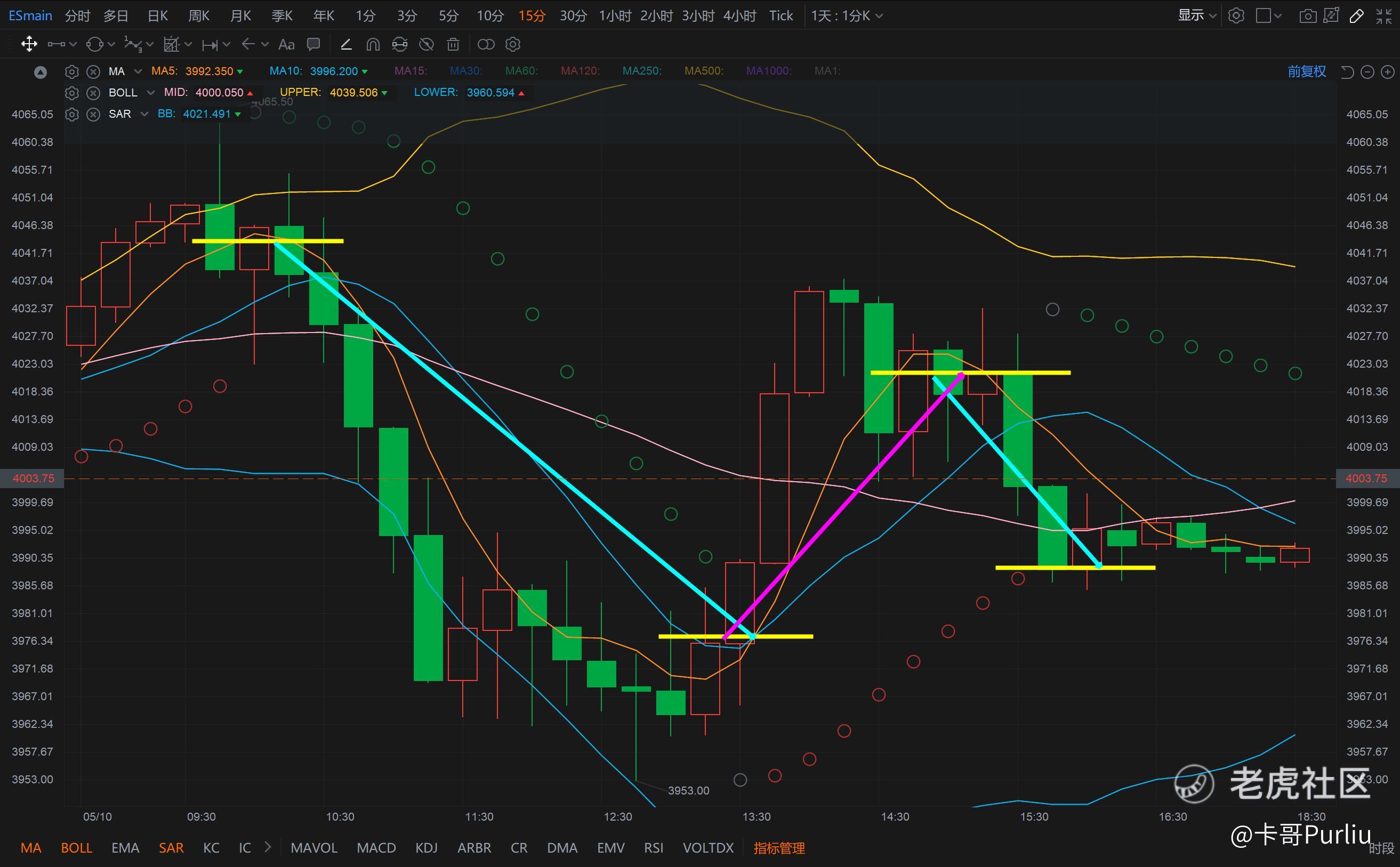Open the layout square dropdown

(1269, 15)
